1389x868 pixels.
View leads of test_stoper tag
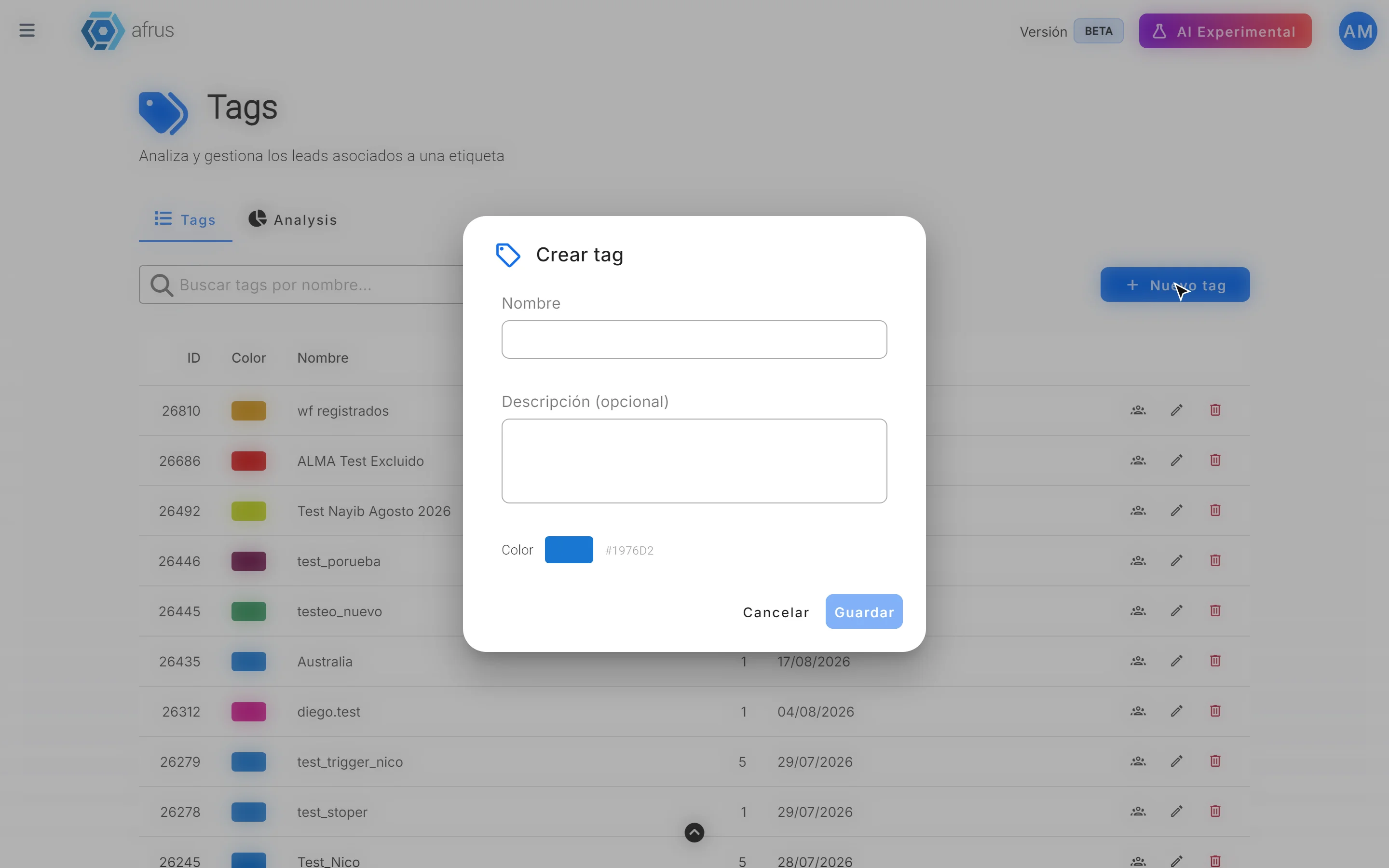tap(1138, 811)
